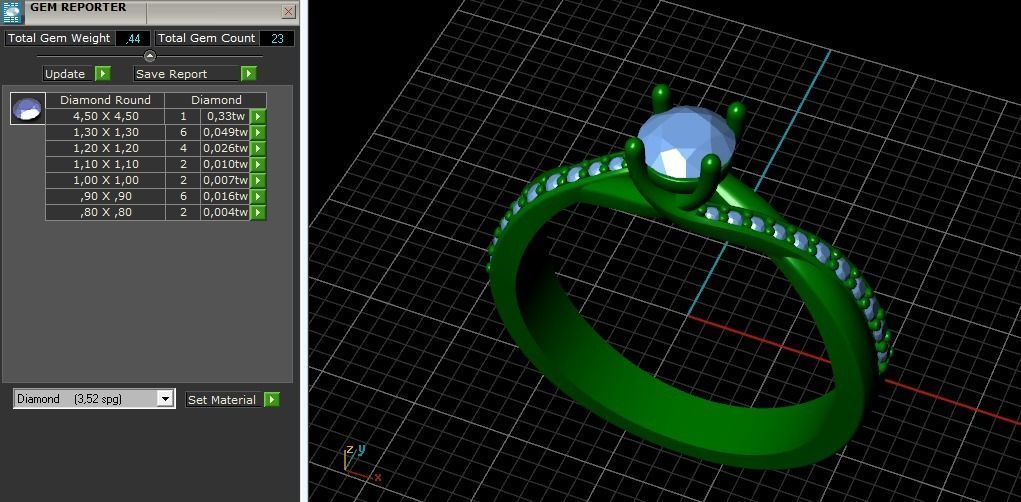The width and height of the screenshot is (1021, 502).
Task: Select the ,90 X ,90 size cell
Action: (105, 196)
